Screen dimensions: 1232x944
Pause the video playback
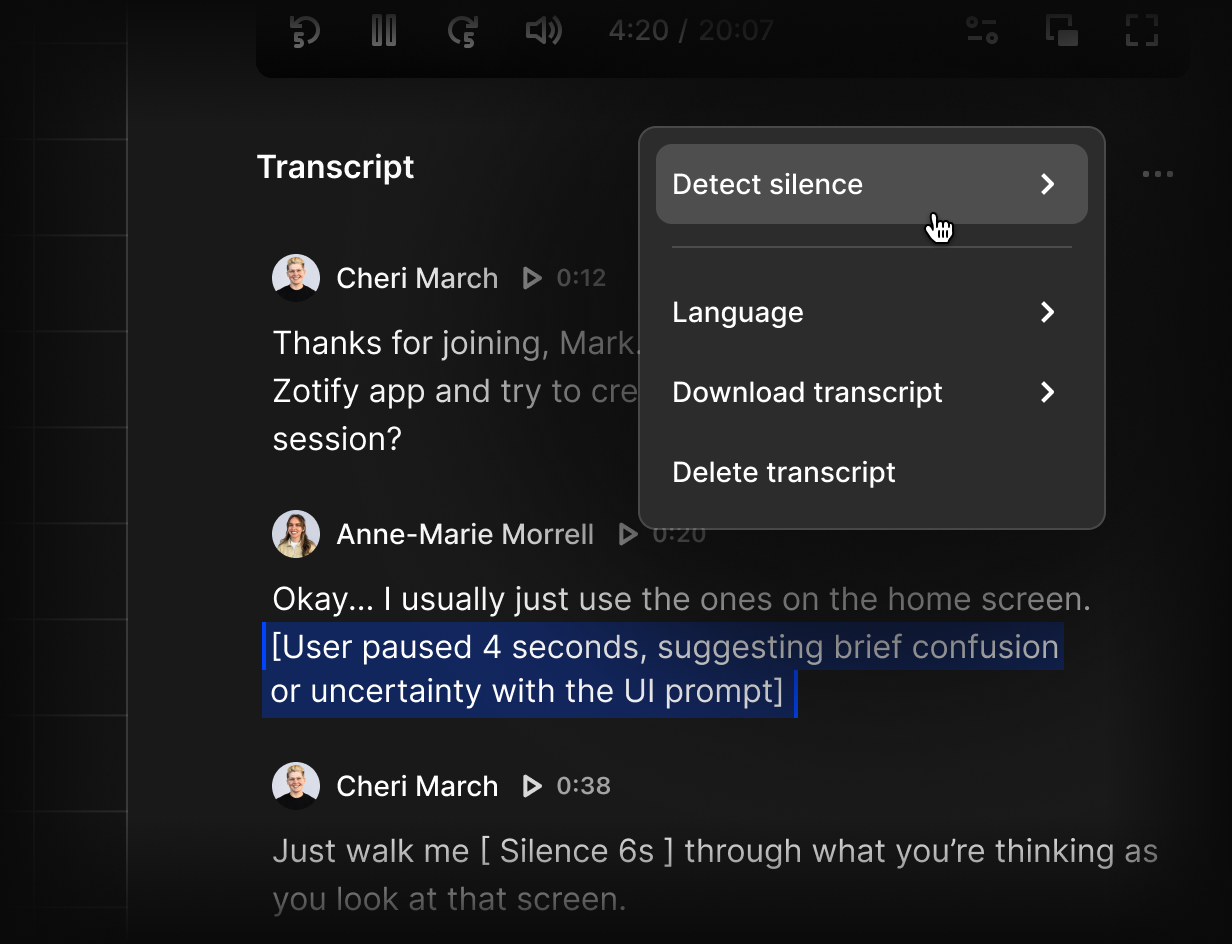point(384,30)
